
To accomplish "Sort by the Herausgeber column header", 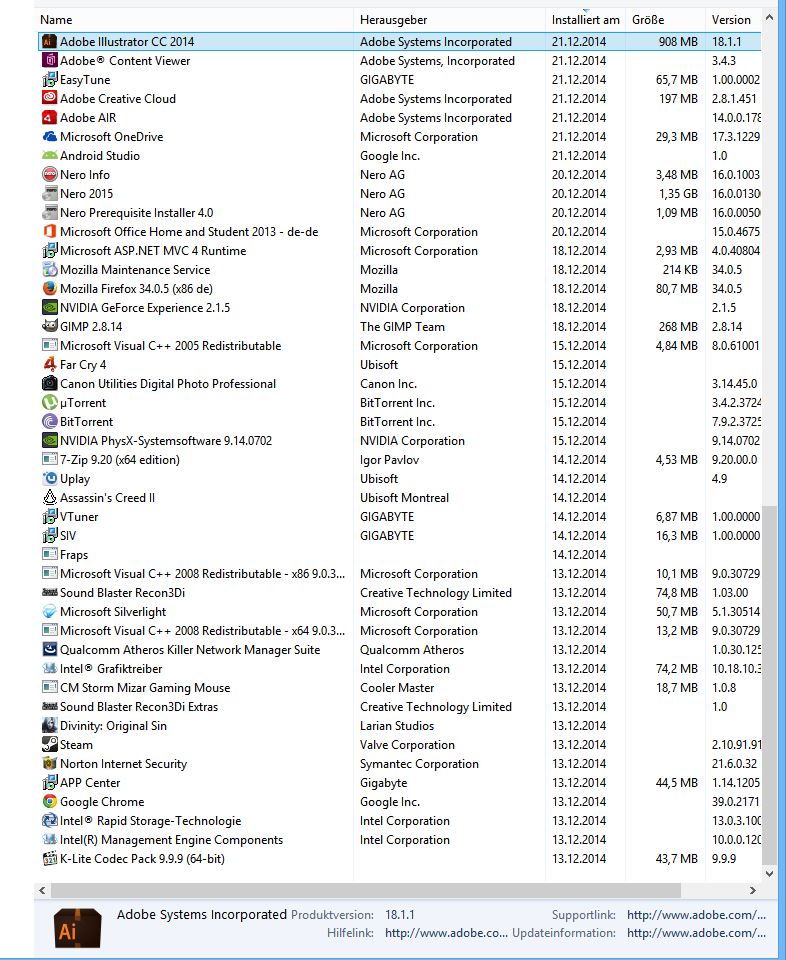I will [x=449, y=20].
